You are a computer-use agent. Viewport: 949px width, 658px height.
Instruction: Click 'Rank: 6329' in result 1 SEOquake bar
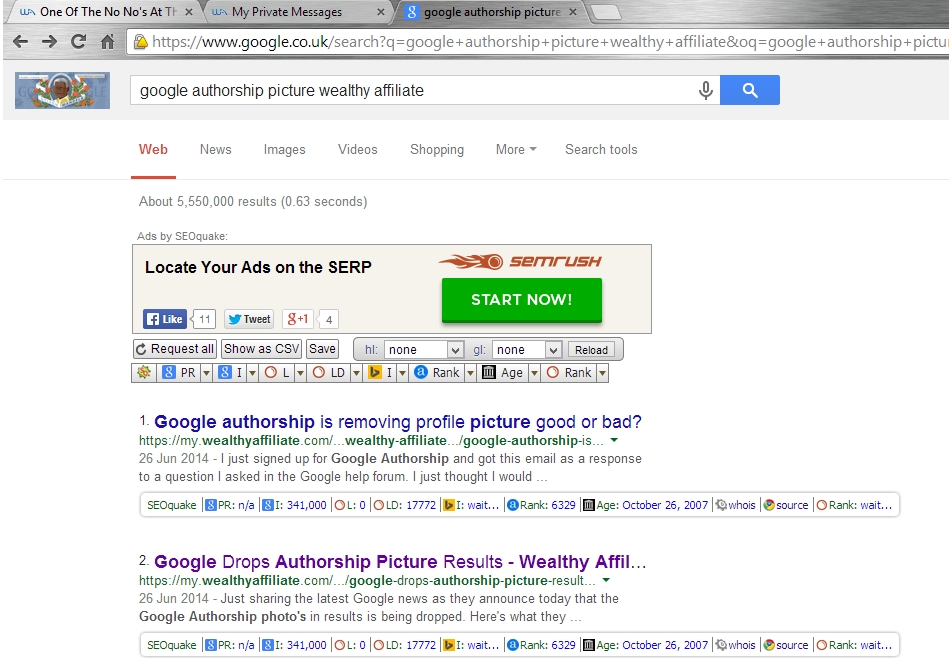point(541,505)
